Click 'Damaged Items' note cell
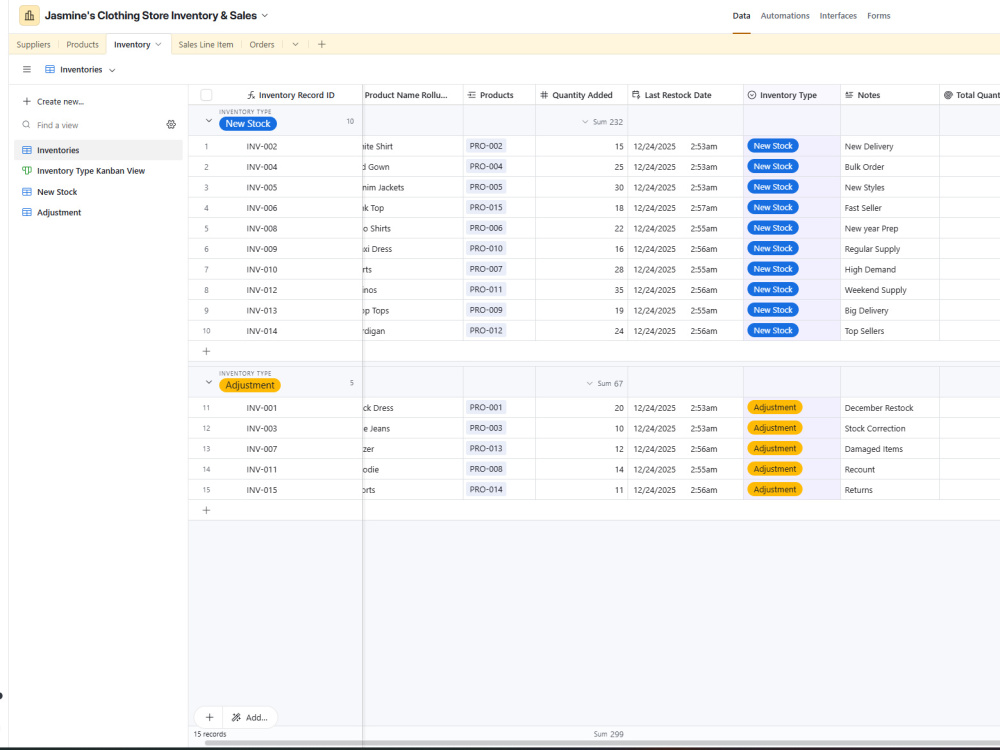Screen dimensions: 1000x750 pos(889,449)
